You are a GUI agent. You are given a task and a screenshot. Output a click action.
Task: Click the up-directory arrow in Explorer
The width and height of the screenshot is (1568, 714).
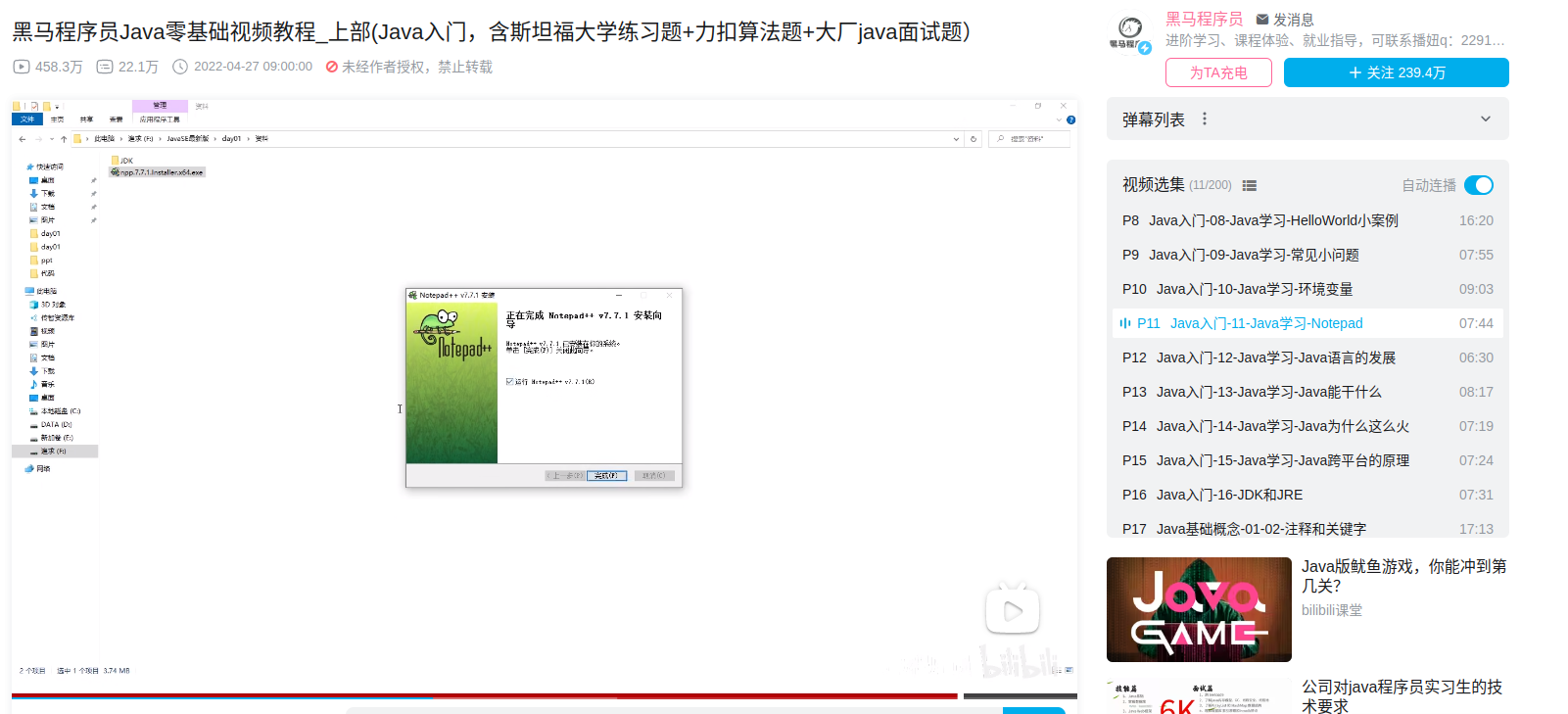(x=64, y=139)
